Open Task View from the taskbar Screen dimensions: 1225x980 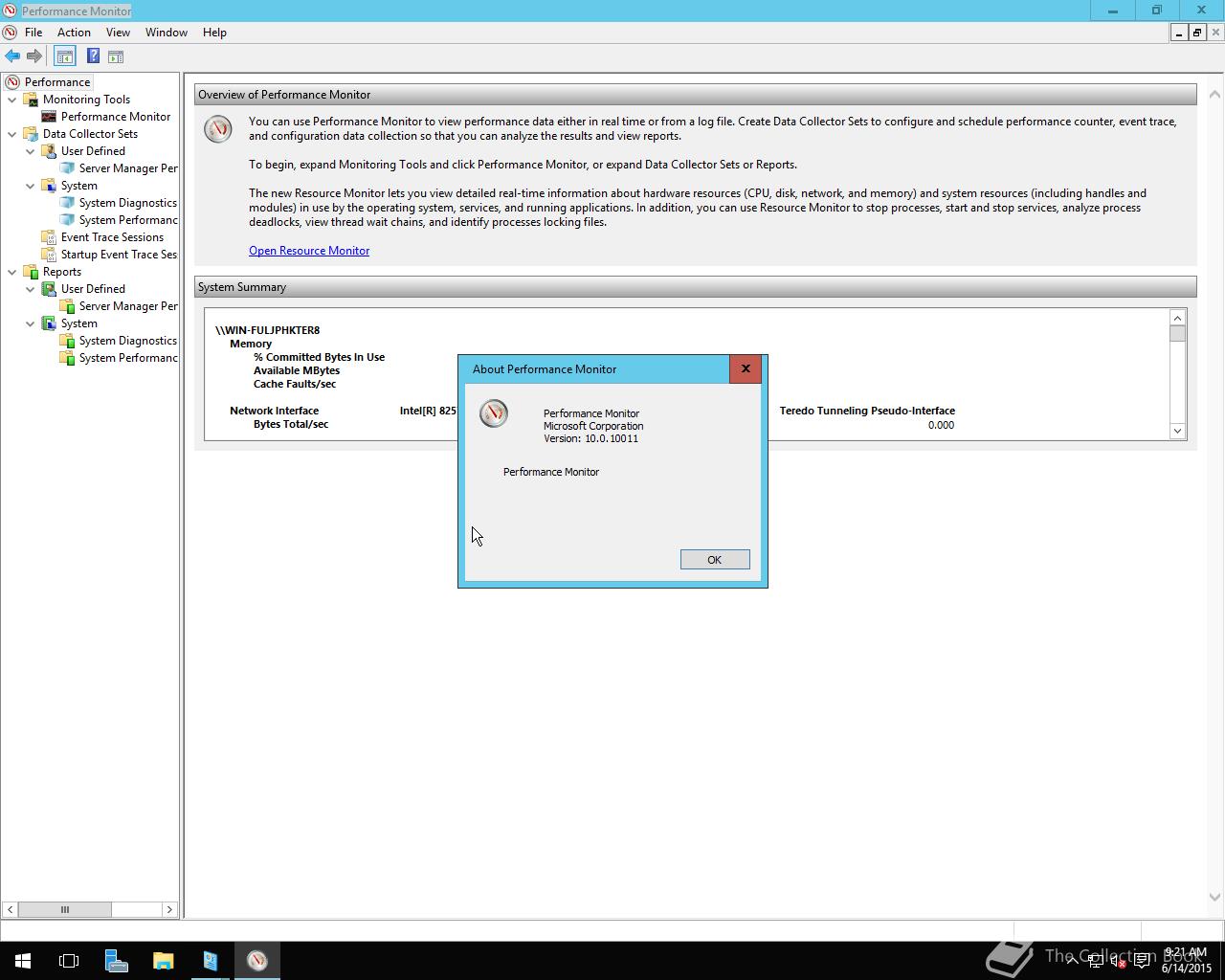tap(69, 961)
